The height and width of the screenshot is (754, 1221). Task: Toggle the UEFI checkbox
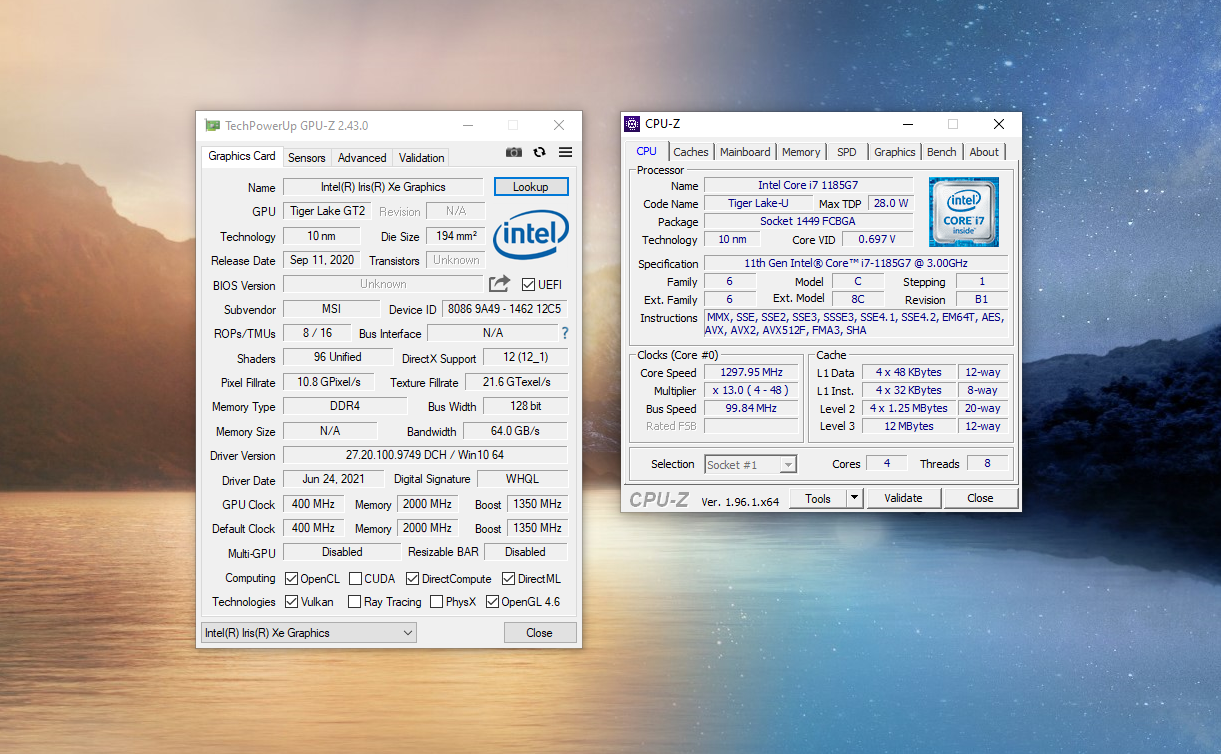coord(529,284)
